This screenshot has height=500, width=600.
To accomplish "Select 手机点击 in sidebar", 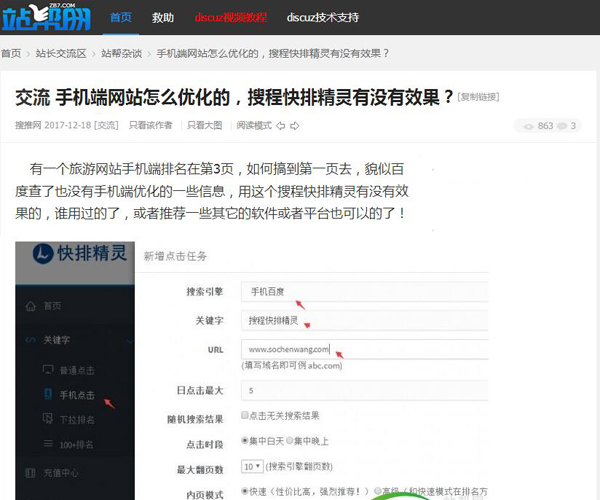I will (x=77, y=395).
